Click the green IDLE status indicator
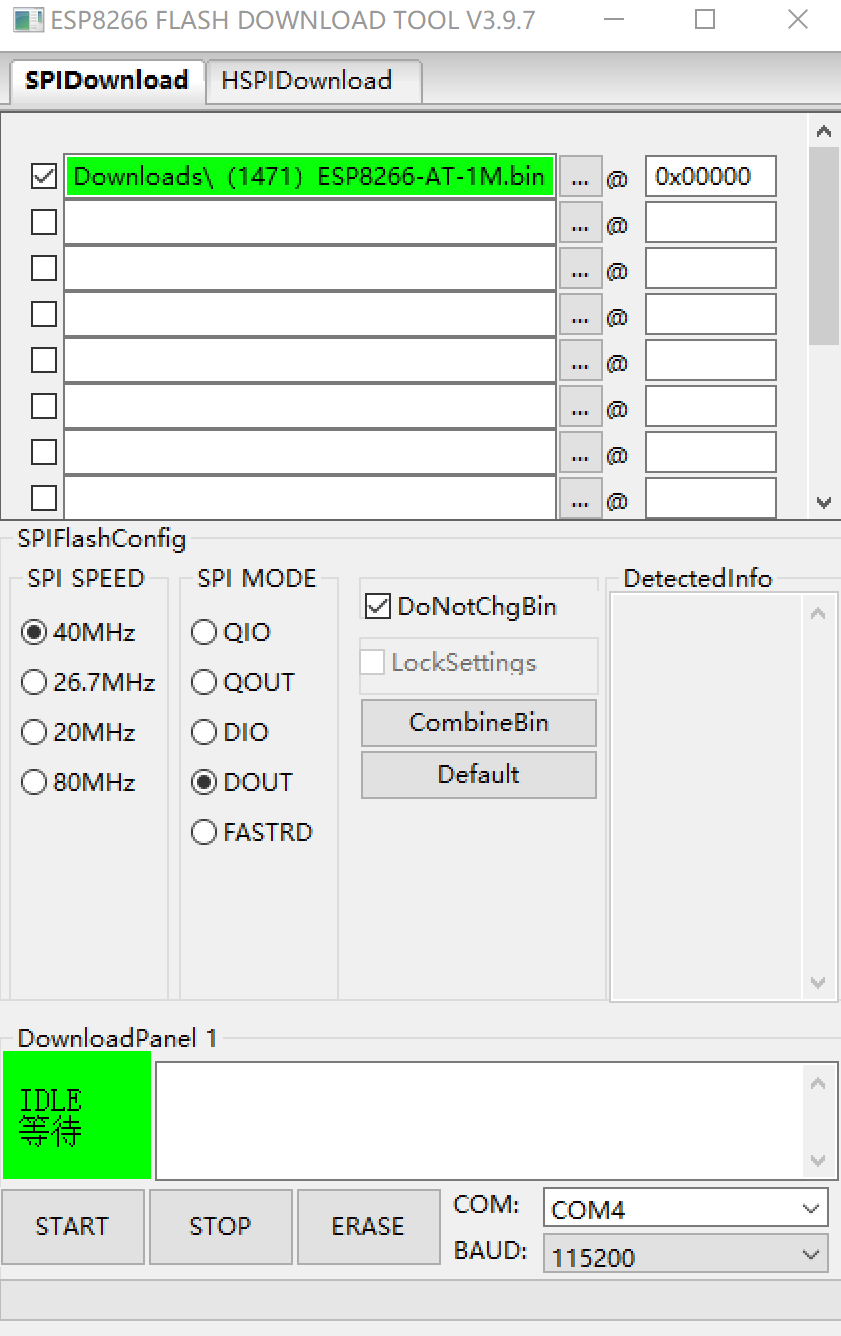The height and width of the screenshot is (1336, 841). point(77,1115)
